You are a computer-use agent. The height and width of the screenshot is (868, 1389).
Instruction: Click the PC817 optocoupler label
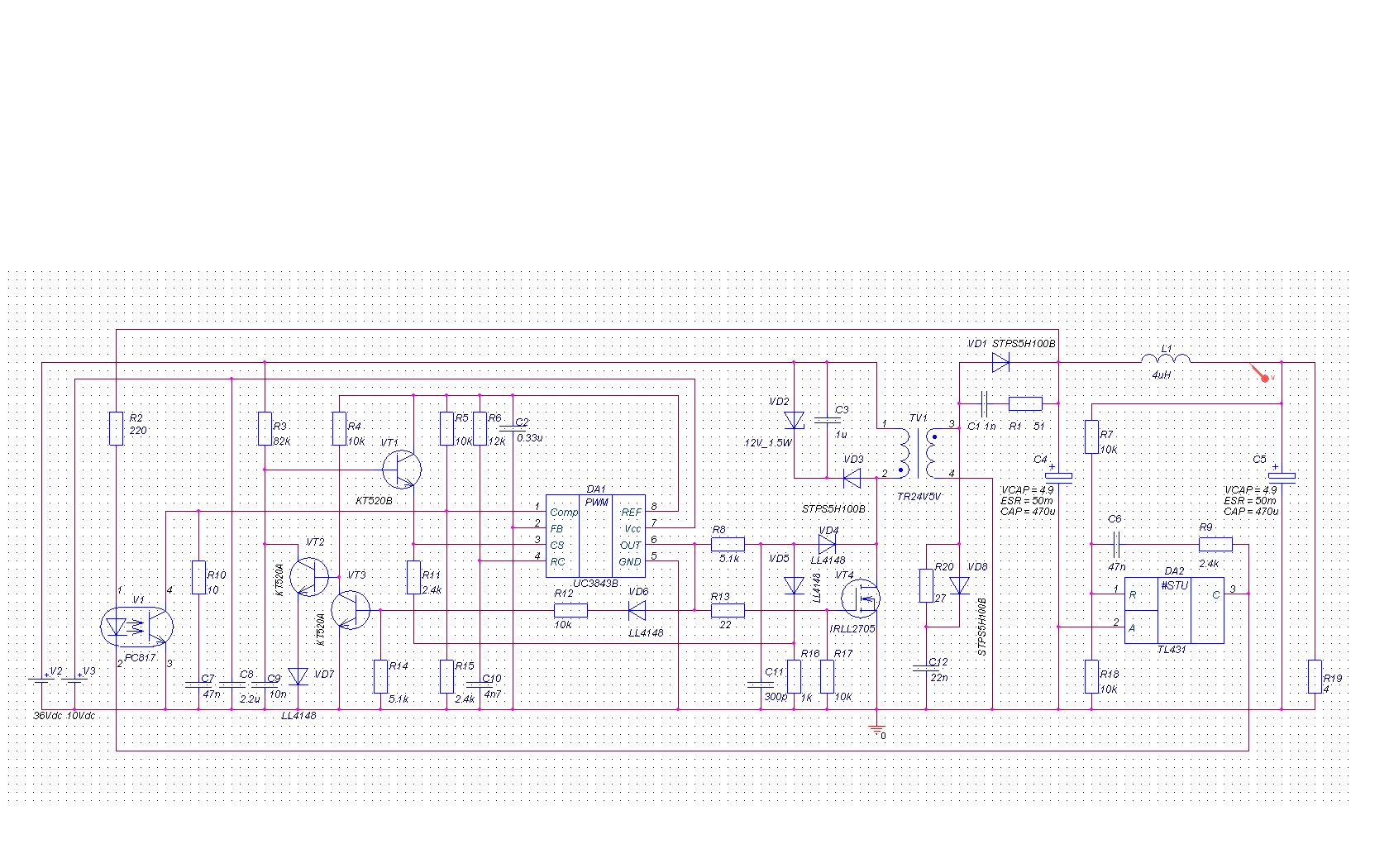(140, 658)
